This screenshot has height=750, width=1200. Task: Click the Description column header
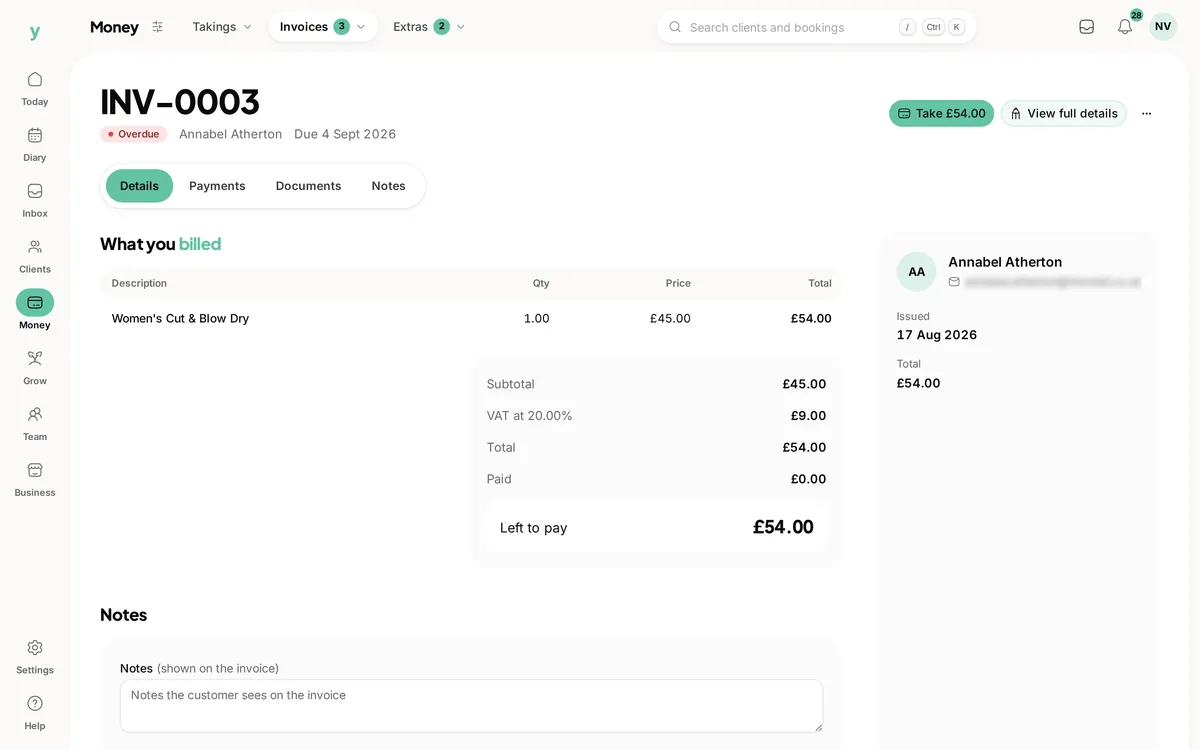tap(139, 283)
